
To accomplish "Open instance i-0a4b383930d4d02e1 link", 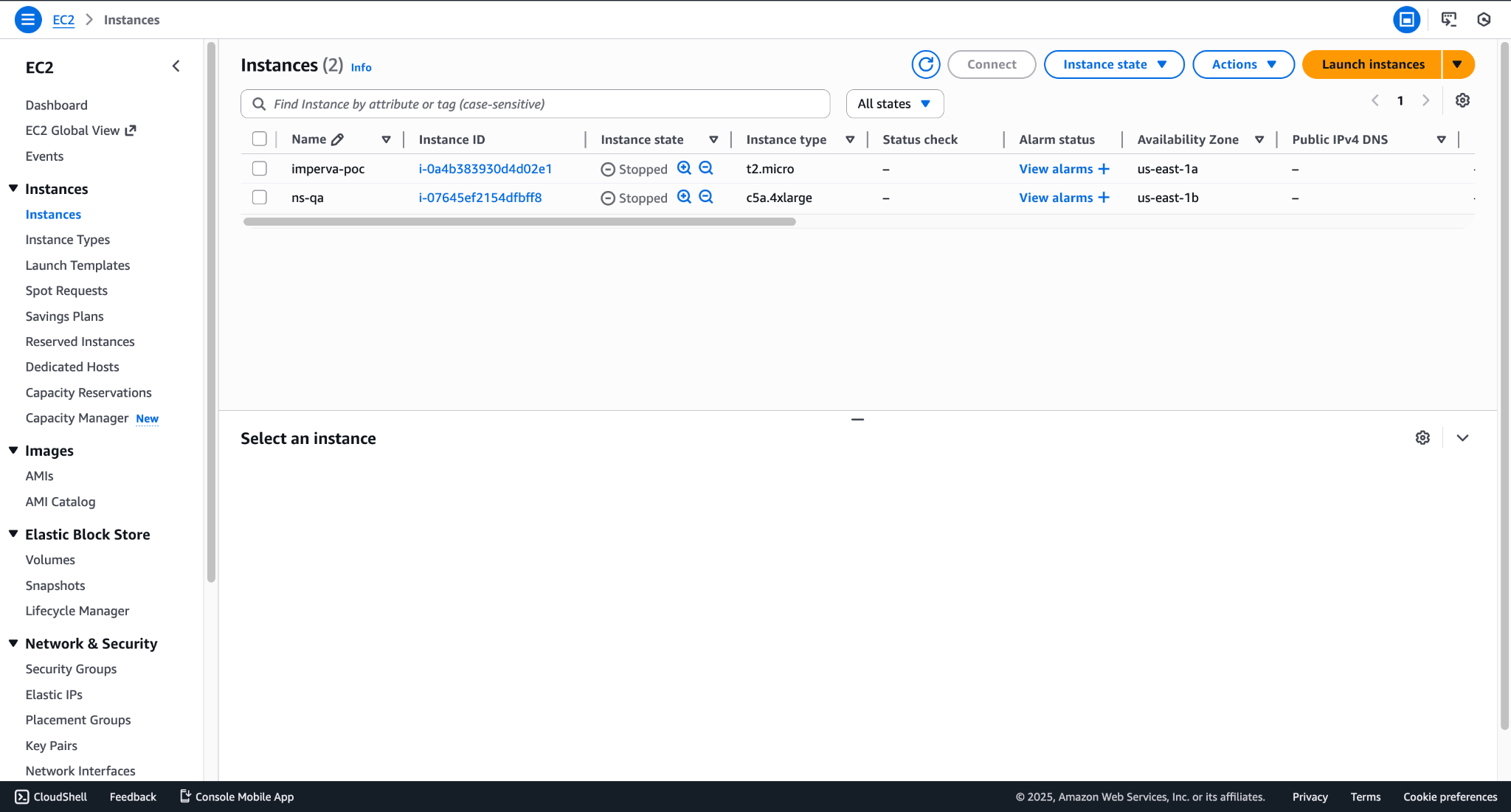I will pyautogui.click(x=485, y=169).
